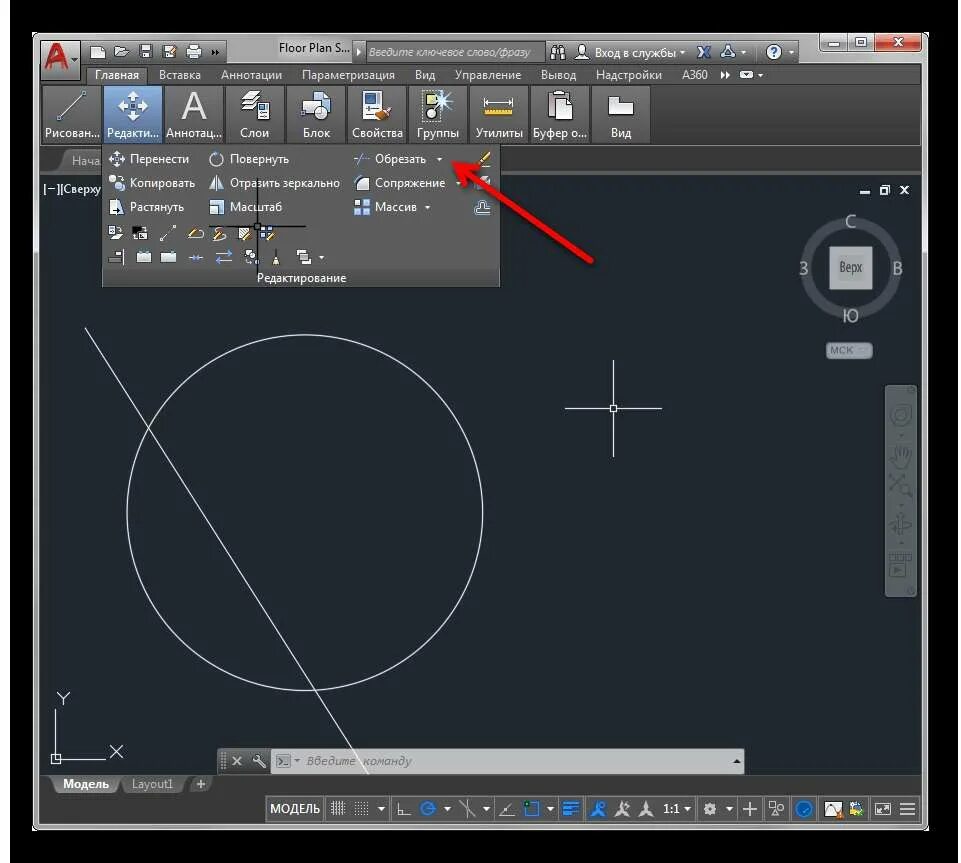Click the join icon with blue arrows

196,257
